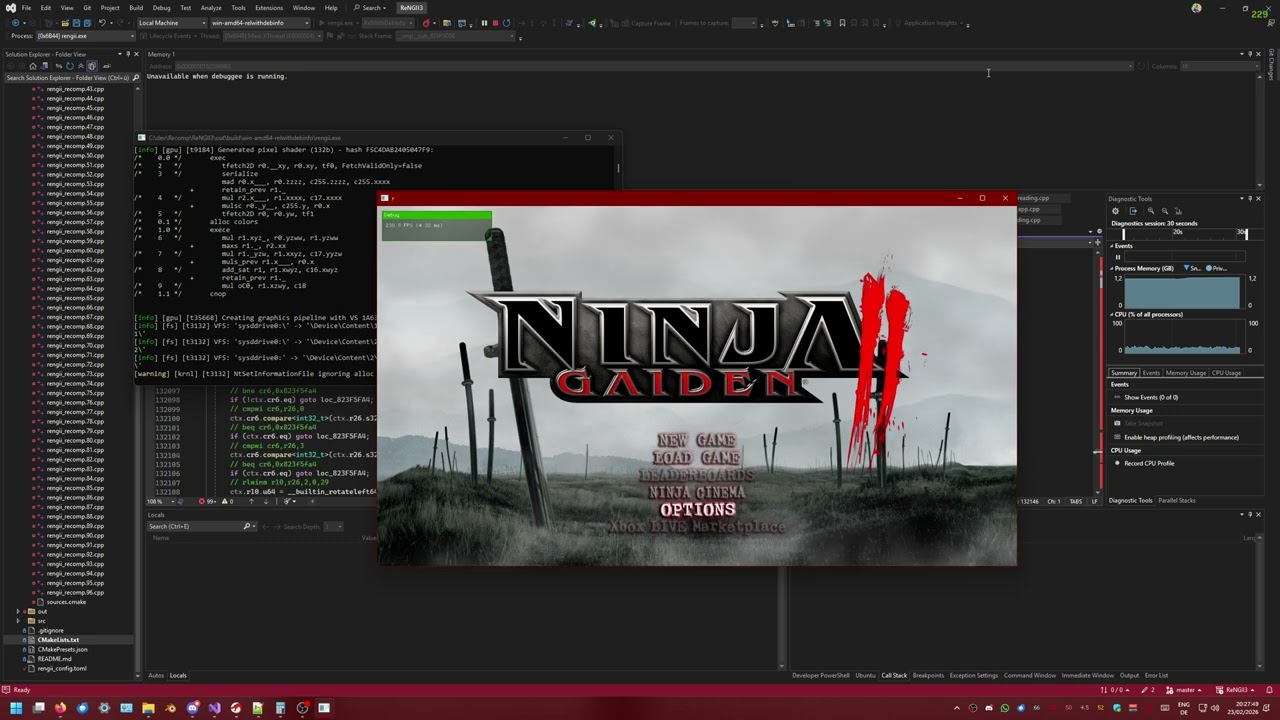Open the Analyze menu
Screen dimensions: 1280x720
pos(211,8)
